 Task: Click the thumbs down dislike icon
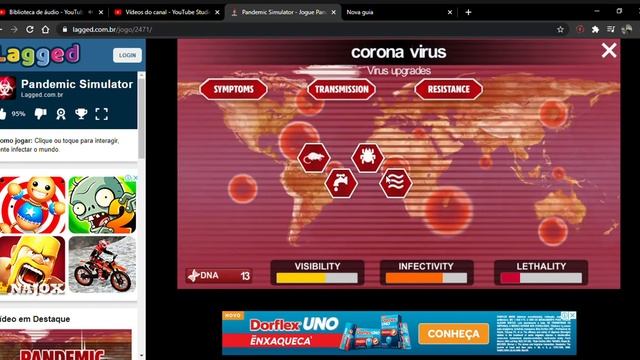pyautogui.click(x=40, y=113)
